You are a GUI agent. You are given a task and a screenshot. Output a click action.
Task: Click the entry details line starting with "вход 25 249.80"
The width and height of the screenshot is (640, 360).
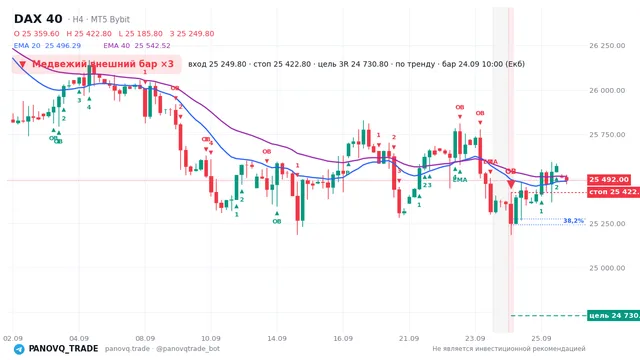coord(356,64)
